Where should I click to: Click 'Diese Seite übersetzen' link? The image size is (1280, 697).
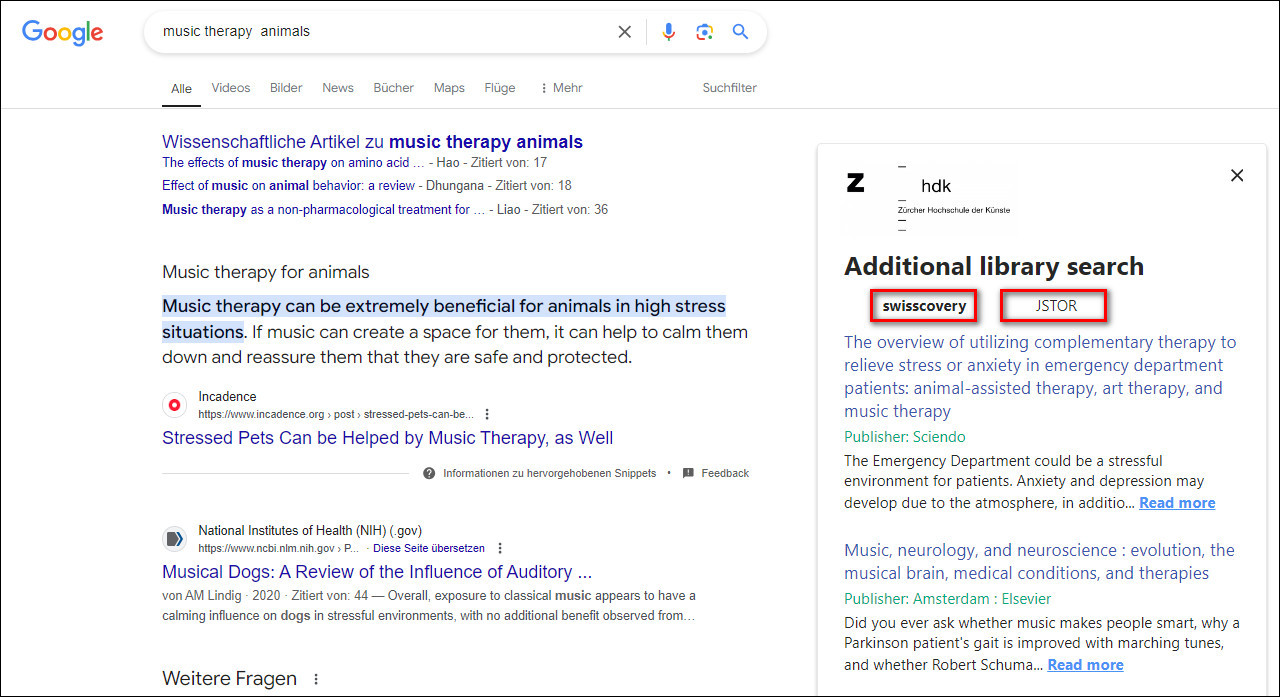click(x=429, y=548)
